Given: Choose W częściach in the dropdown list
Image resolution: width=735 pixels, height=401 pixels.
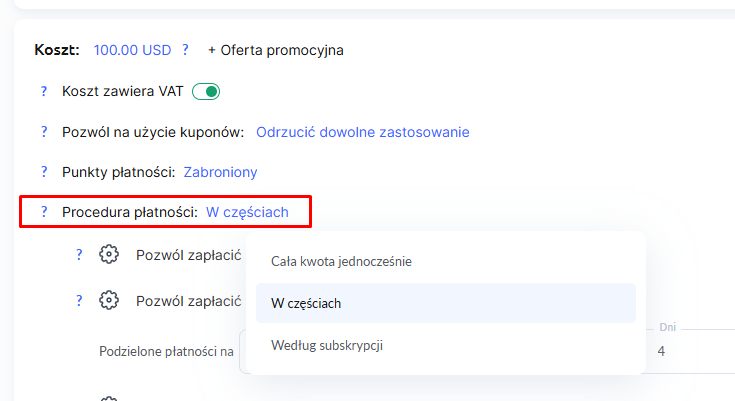Looking at the screenshot, I should pos(446,303).
